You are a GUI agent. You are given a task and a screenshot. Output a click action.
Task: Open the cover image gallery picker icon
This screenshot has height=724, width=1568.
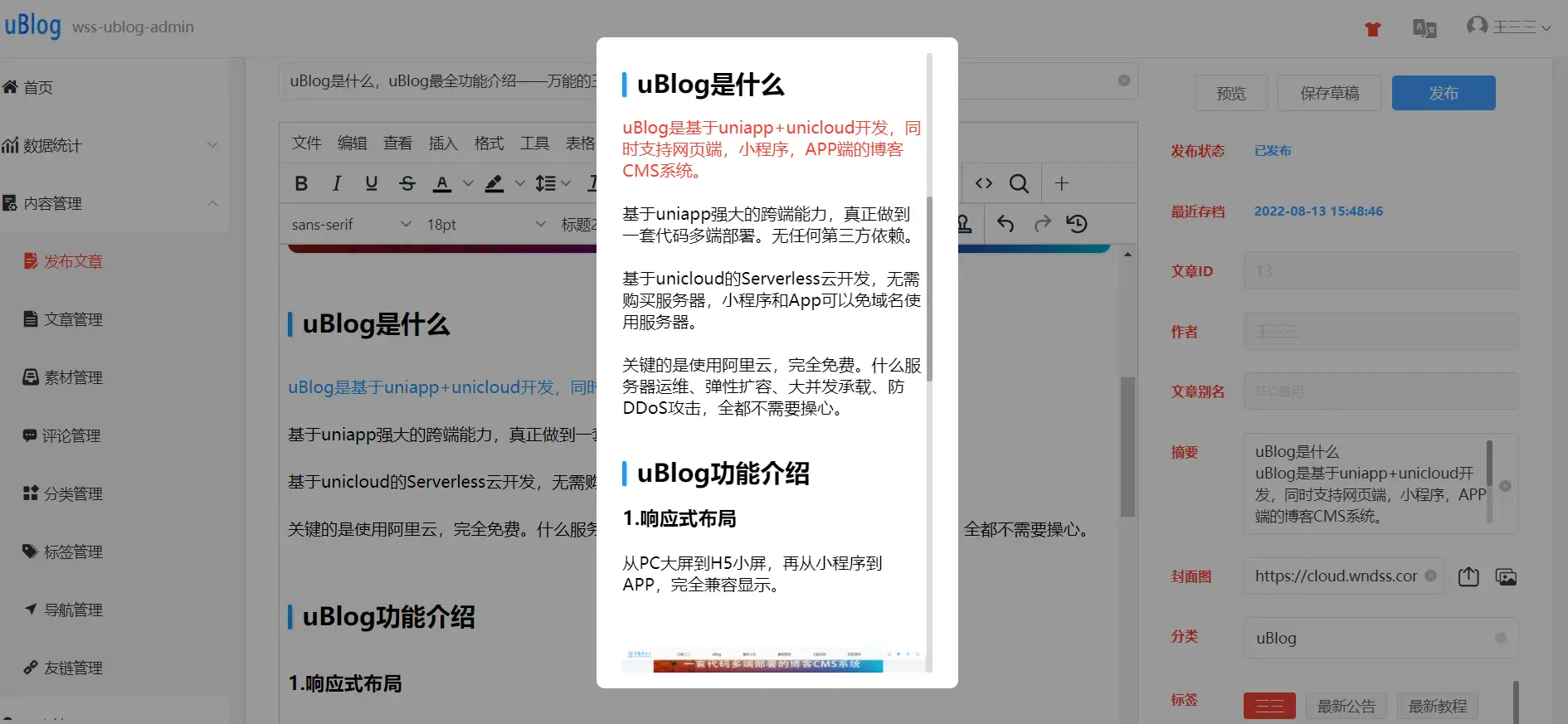(1506, 576)
